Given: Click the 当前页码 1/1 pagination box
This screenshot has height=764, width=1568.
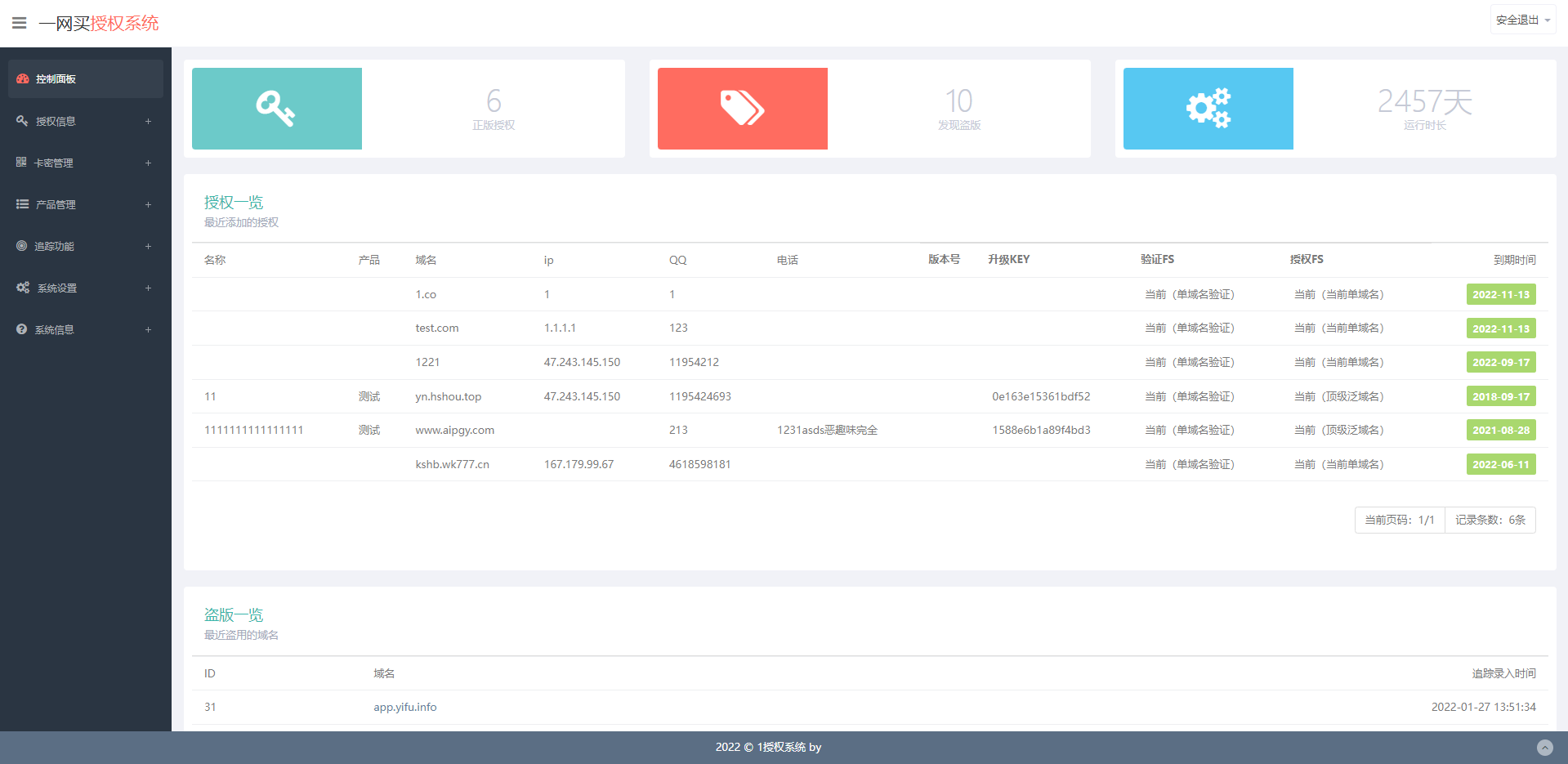Looking at the screenshot, I should pos(1400,520).
